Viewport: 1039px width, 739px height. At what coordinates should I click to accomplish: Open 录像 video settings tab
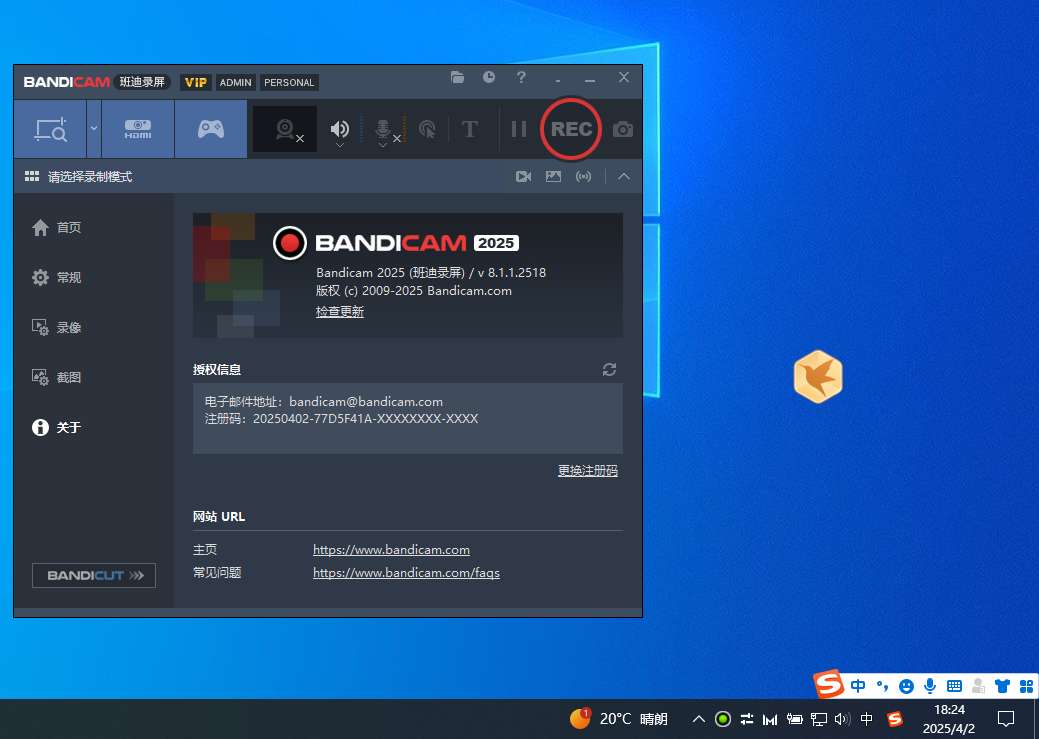pyautogui.click(x=57, y=327)
